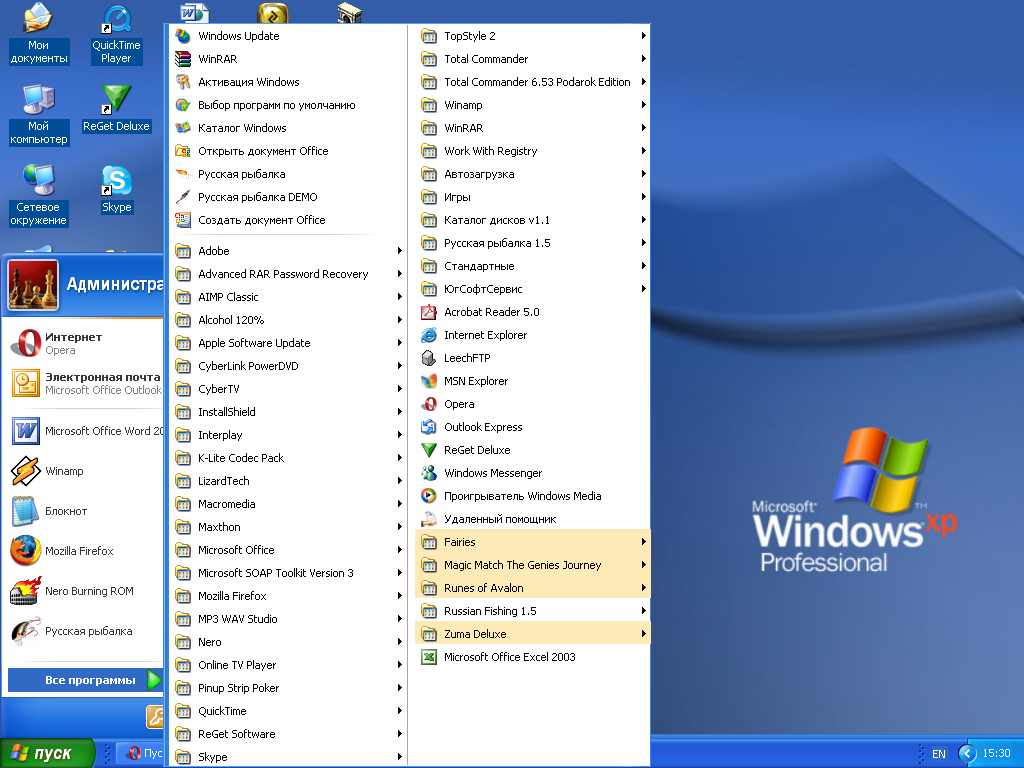The width and height of the screenshot is (1024, 768).
Task: Click the Winamp icon in Start menu pinned list
Action: point(25,471)
